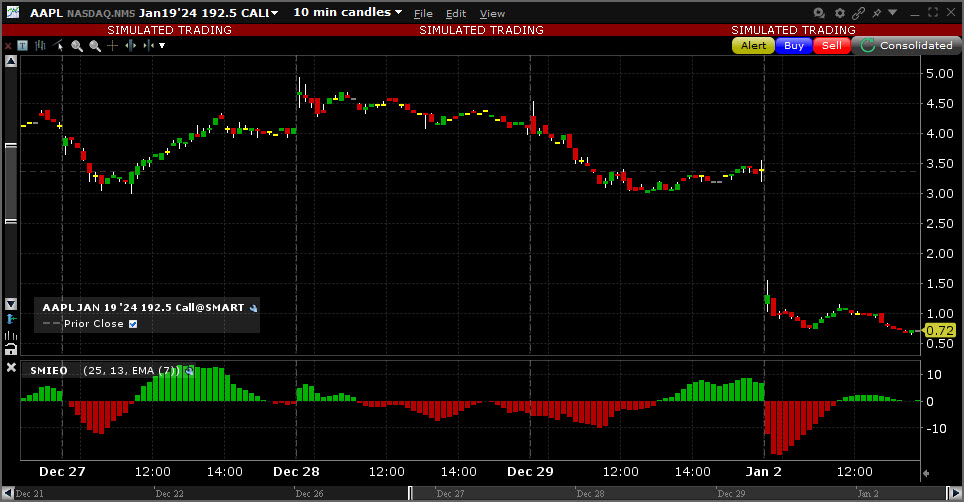Click the blue Buy button
Screen dimensions: 964x502
pyautogui.click(x=794, y=45)
